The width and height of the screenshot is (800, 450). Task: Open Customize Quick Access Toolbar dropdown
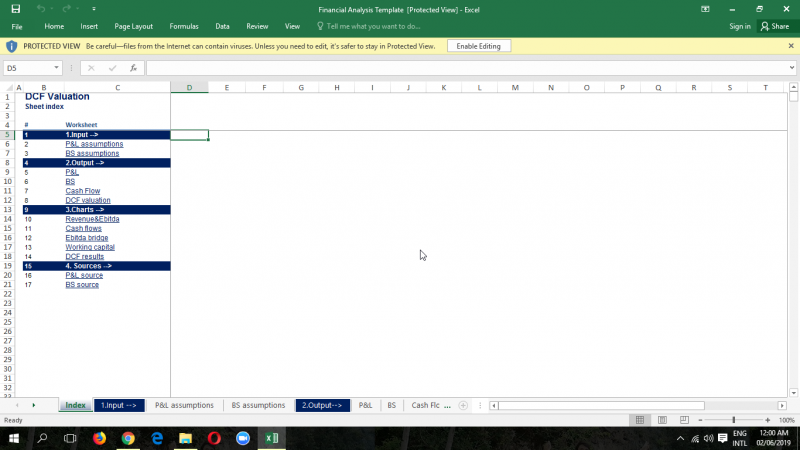[x=91, y=8]
